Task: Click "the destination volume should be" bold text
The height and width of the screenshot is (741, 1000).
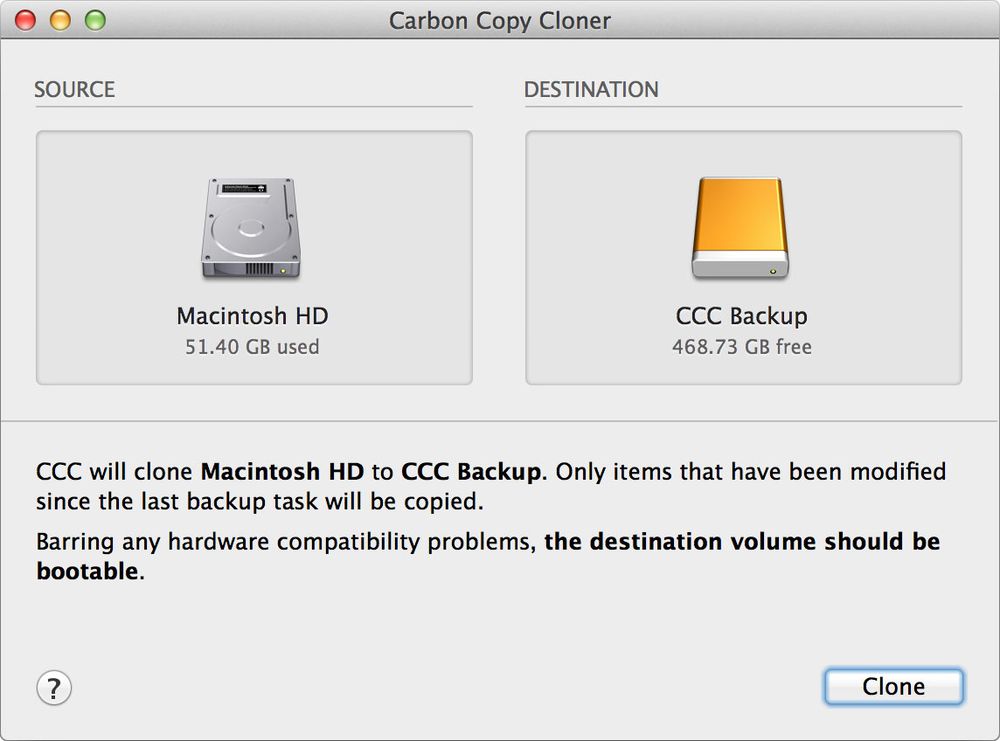Action: tap(742, 543)
